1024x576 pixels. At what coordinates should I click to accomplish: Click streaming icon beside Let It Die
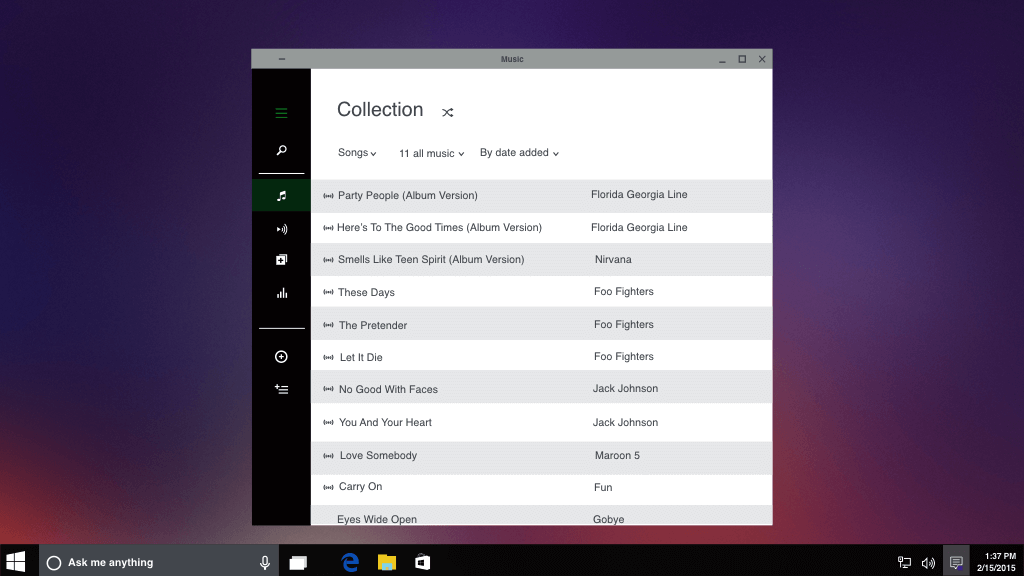(x=328, y=357)
